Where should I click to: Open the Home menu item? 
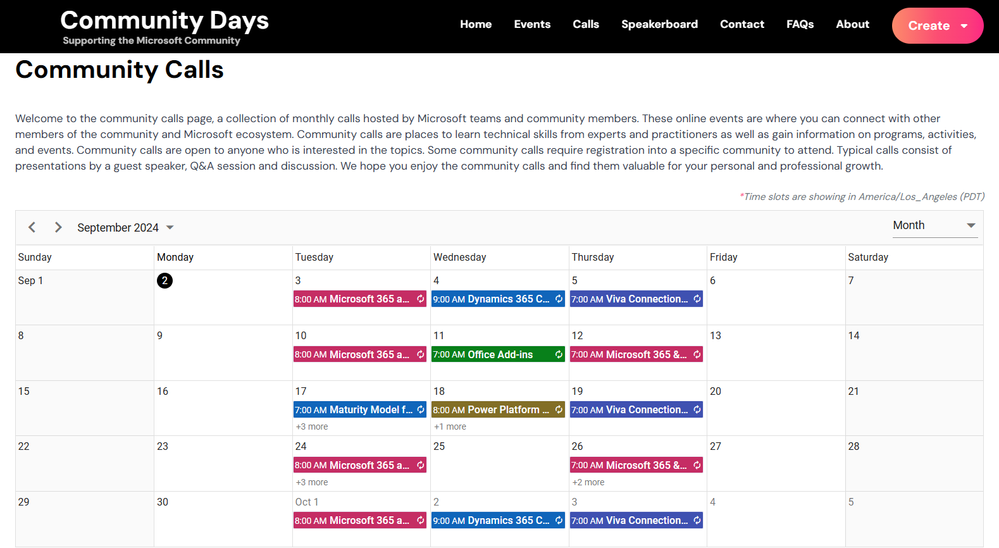coord(476,24)
